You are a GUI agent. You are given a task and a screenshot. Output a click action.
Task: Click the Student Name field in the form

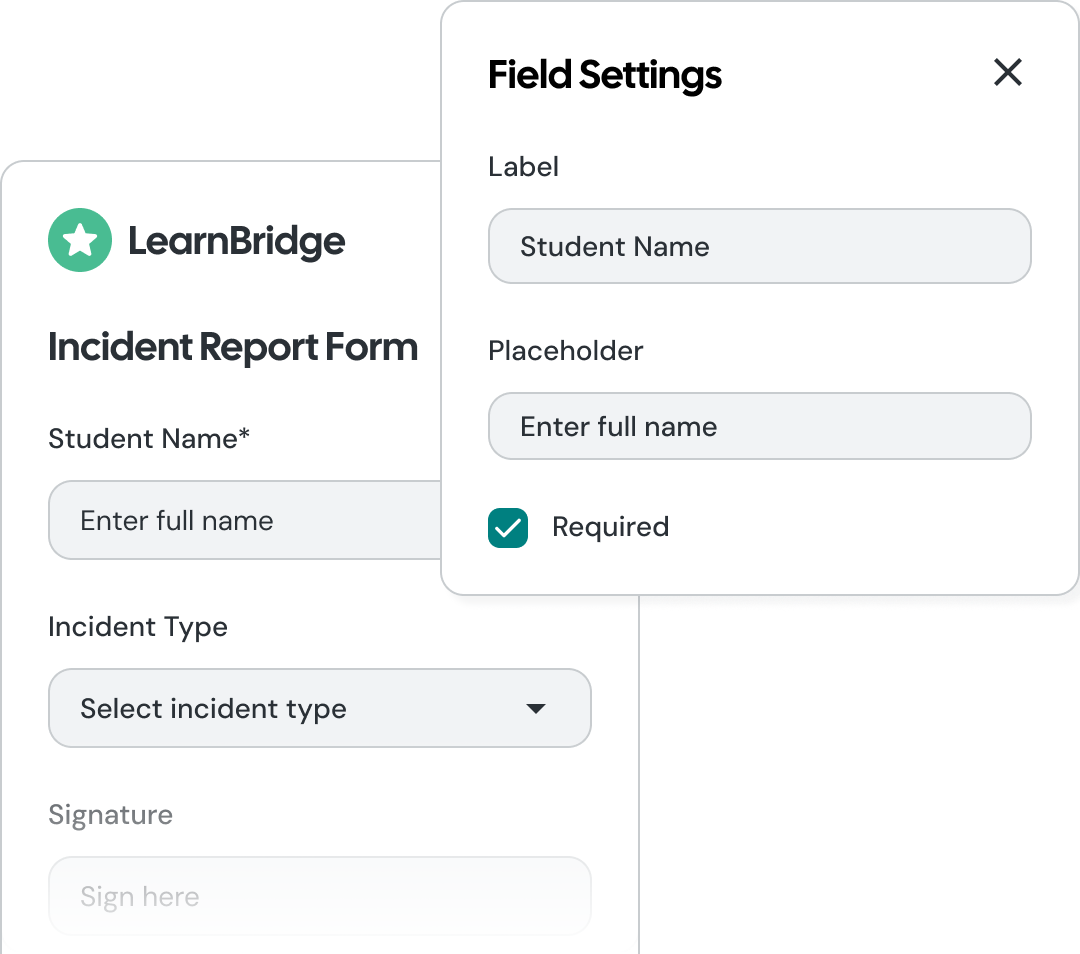pos(245,520)
